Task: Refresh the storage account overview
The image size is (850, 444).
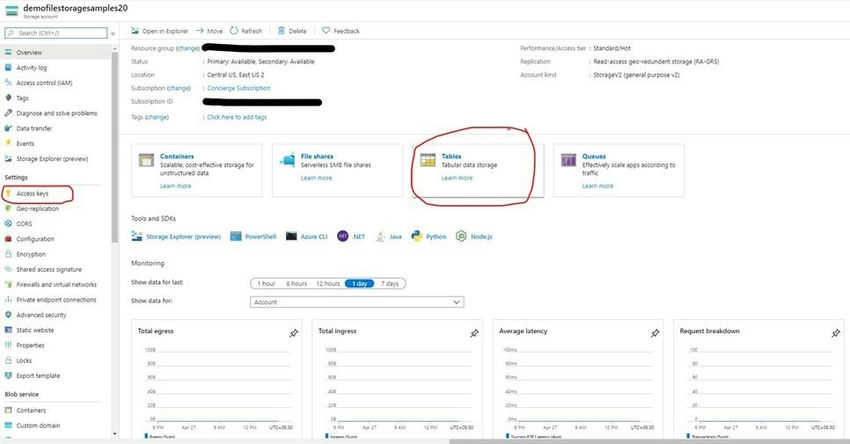Action: (x=246, y=31)
